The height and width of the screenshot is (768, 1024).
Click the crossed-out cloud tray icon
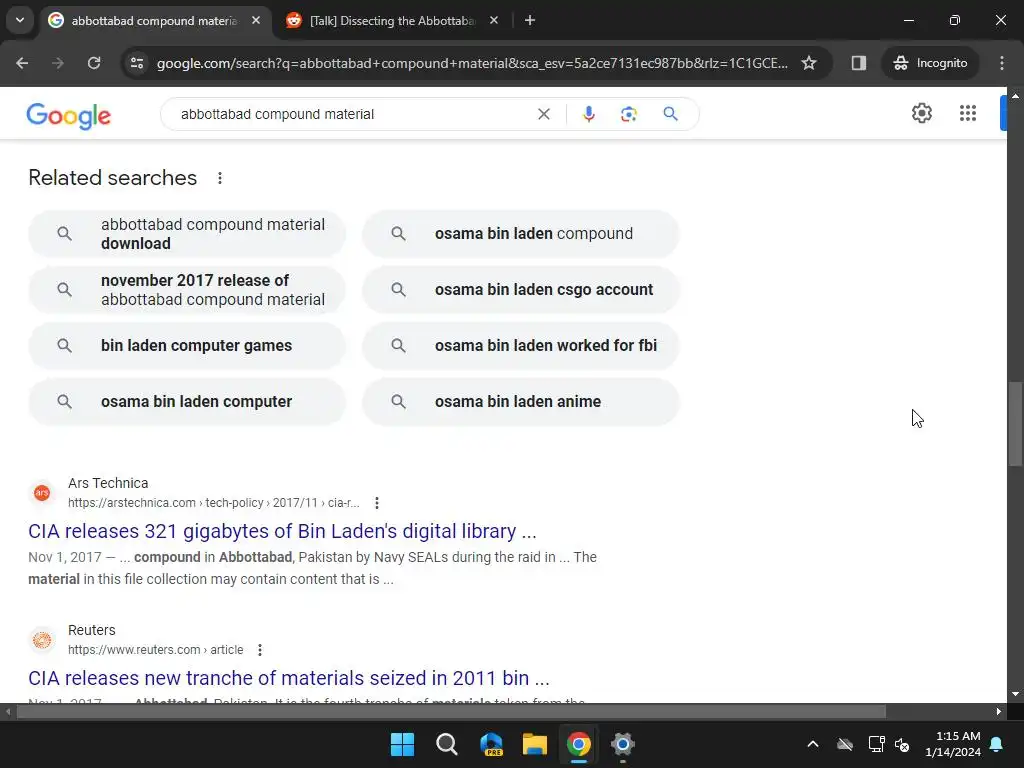[x=845, y=744]
